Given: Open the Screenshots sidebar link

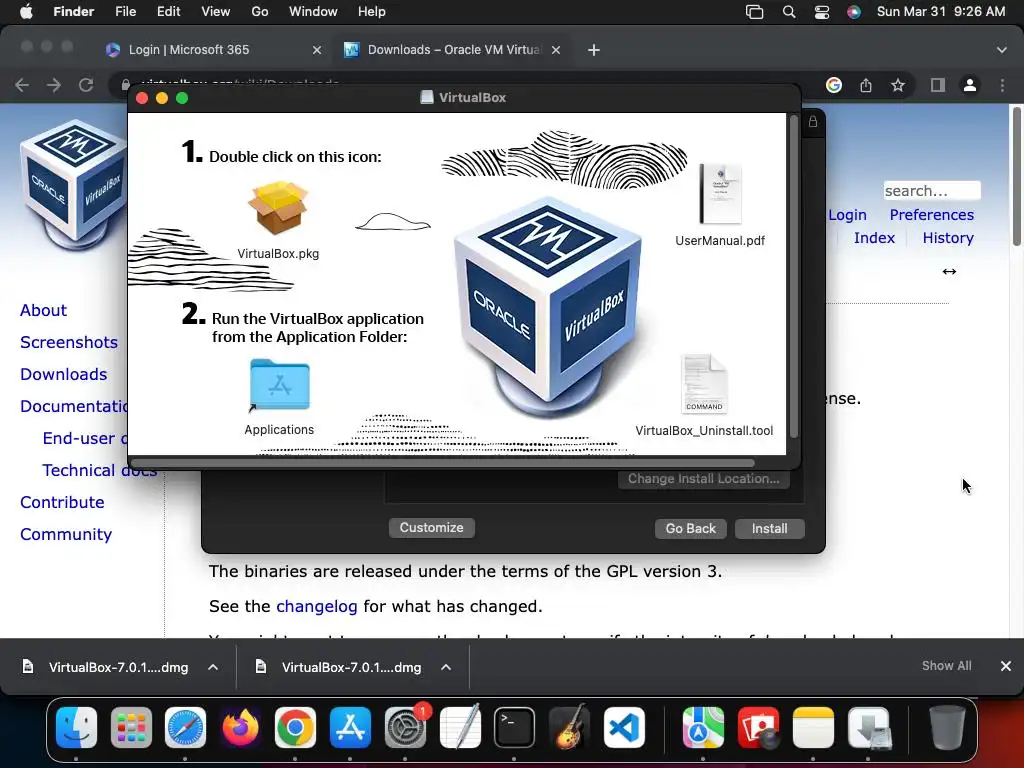Looking at the screenshot, I should click(x=69, y=342).
